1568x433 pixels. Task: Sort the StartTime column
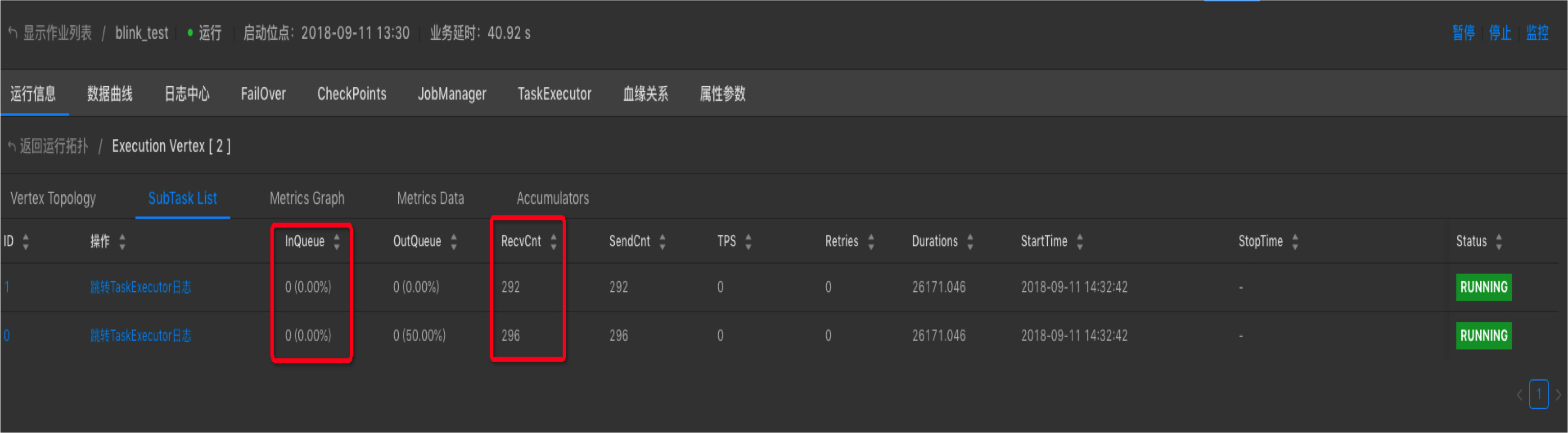click(1079, 241)
